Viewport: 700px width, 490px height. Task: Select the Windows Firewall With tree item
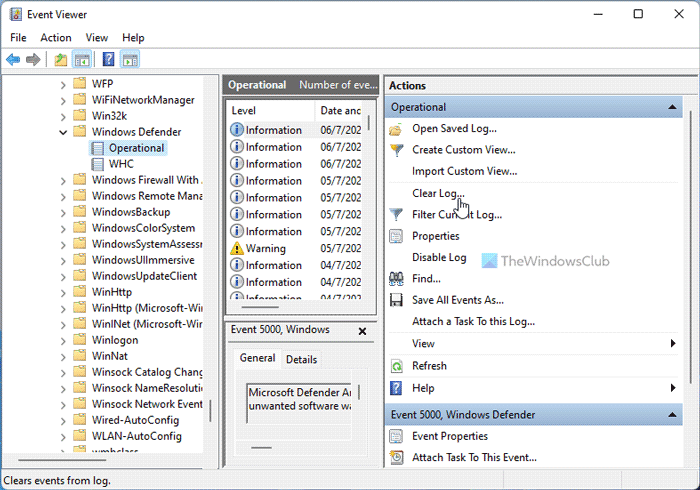145,180
